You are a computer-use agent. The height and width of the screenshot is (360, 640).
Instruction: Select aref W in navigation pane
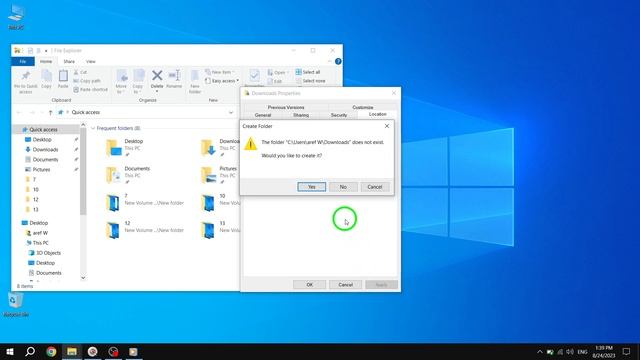coord(40,233)
